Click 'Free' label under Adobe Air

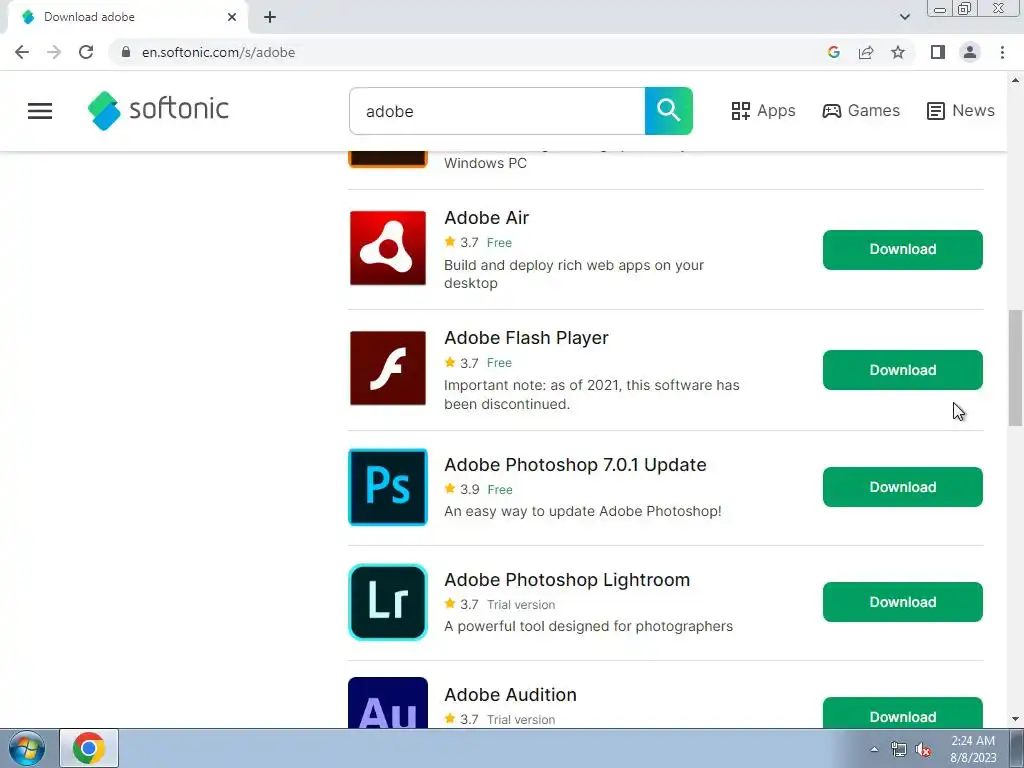500,243
